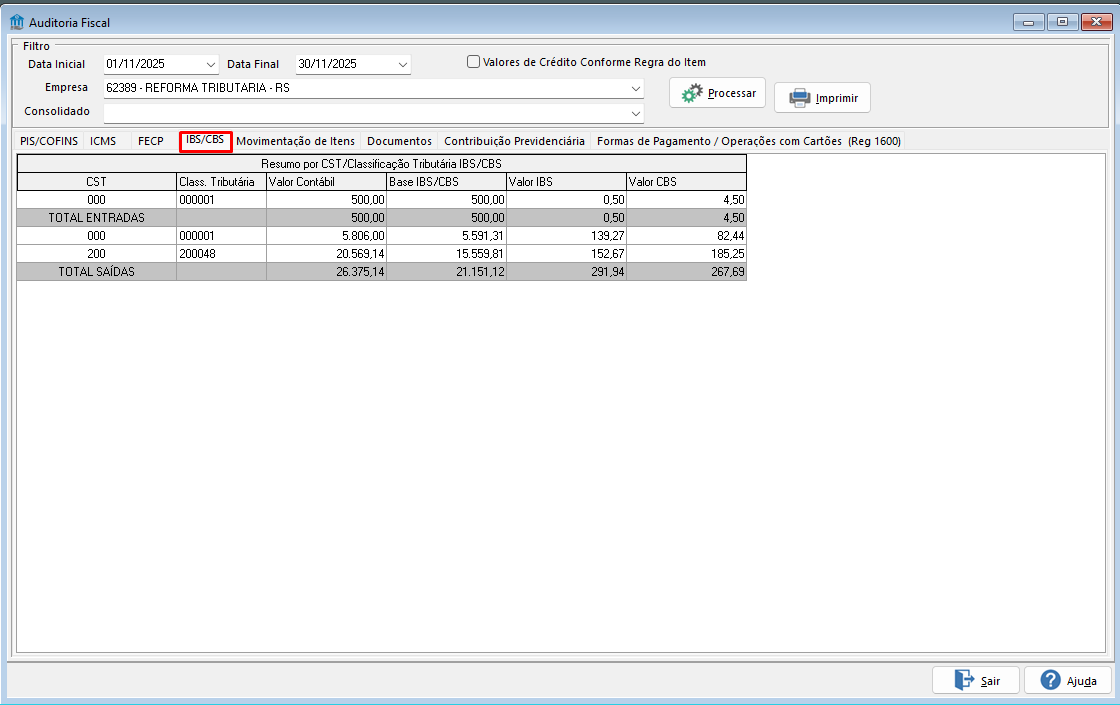Click the gear icon on Processar

691,93
